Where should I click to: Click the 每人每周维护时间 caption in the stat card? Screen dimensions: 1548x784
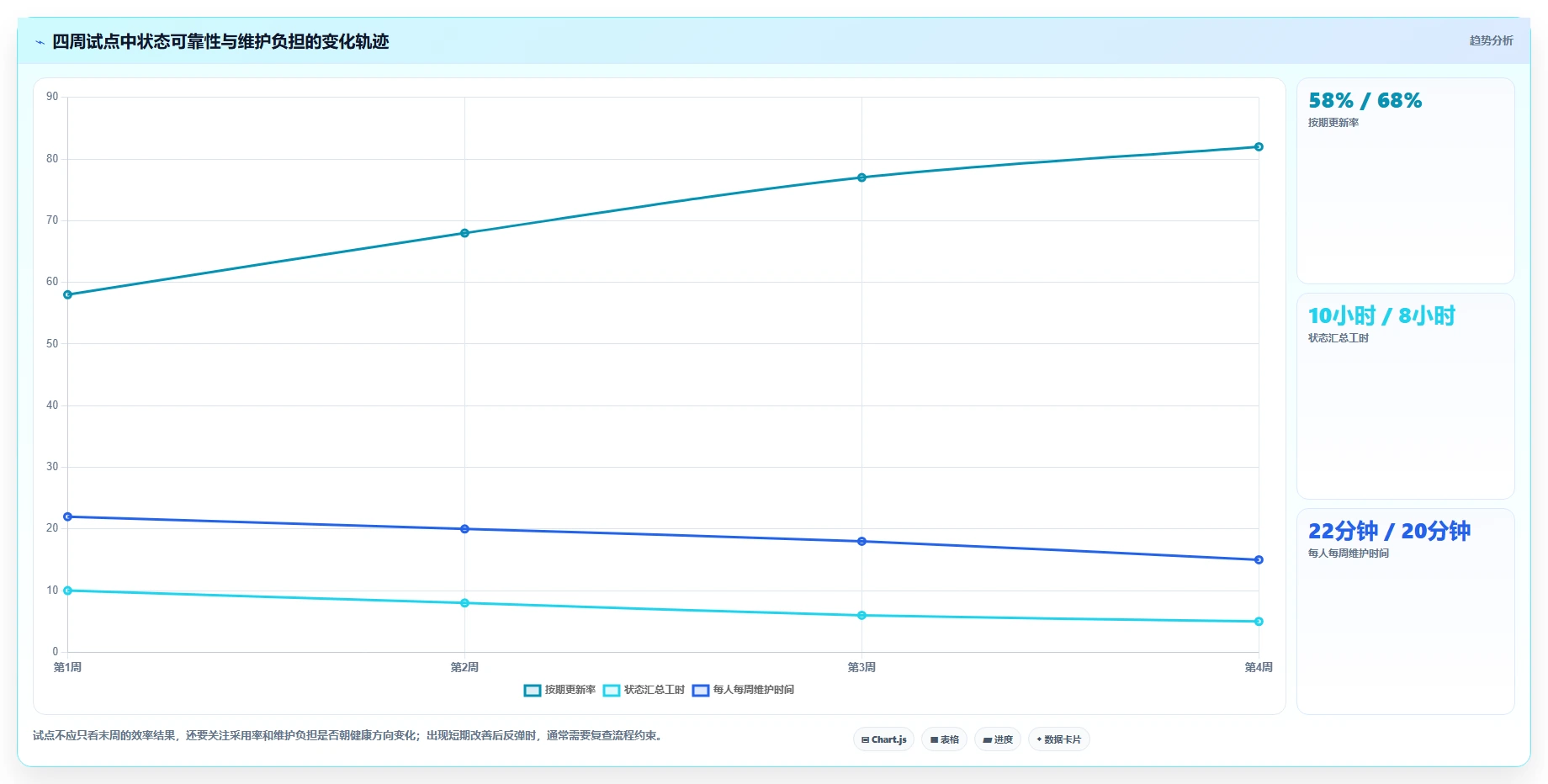tap(1349, 554)
